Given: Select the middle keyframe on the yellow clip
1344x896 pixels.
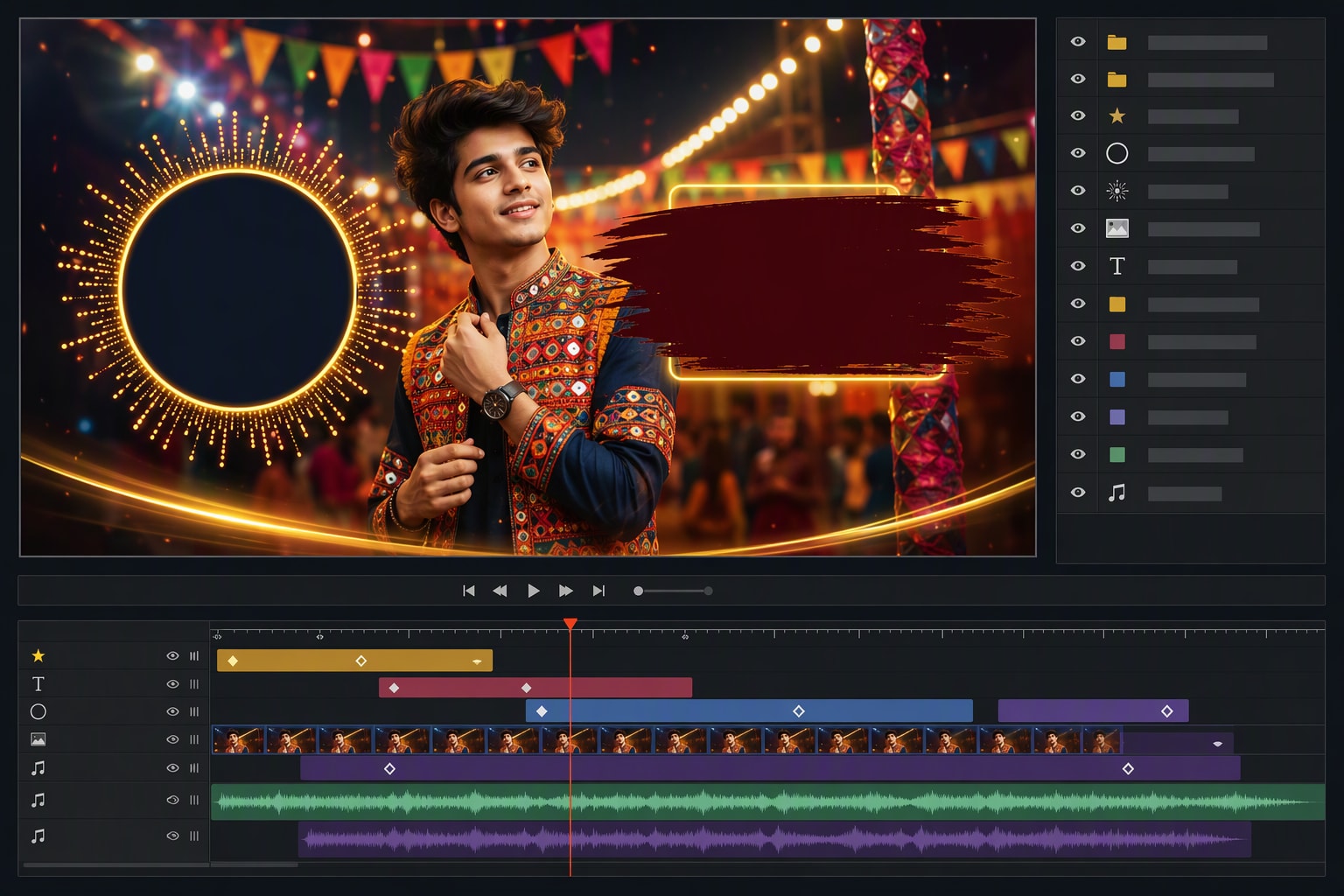Looking at the screenshot, I should click(x=360, y=661).
